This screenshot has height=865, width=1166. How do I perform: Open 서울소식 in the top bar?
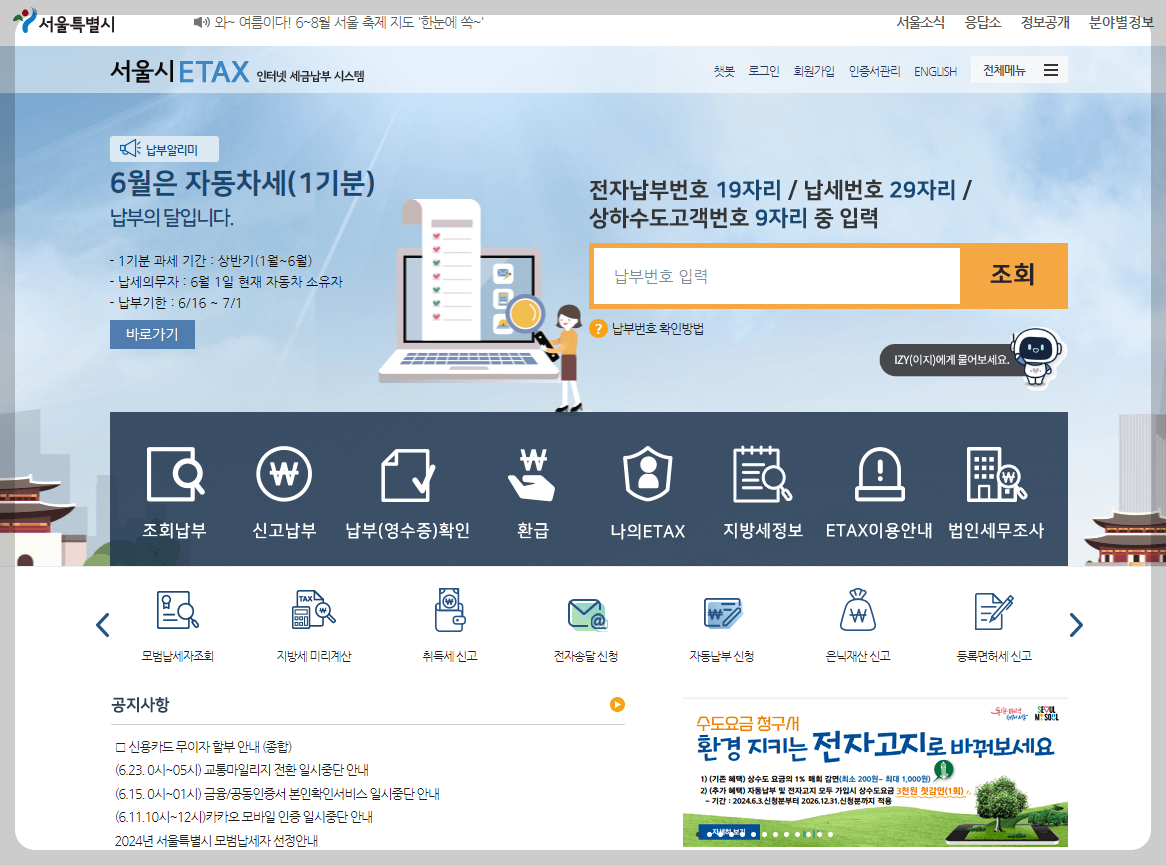tap(920, 22)
